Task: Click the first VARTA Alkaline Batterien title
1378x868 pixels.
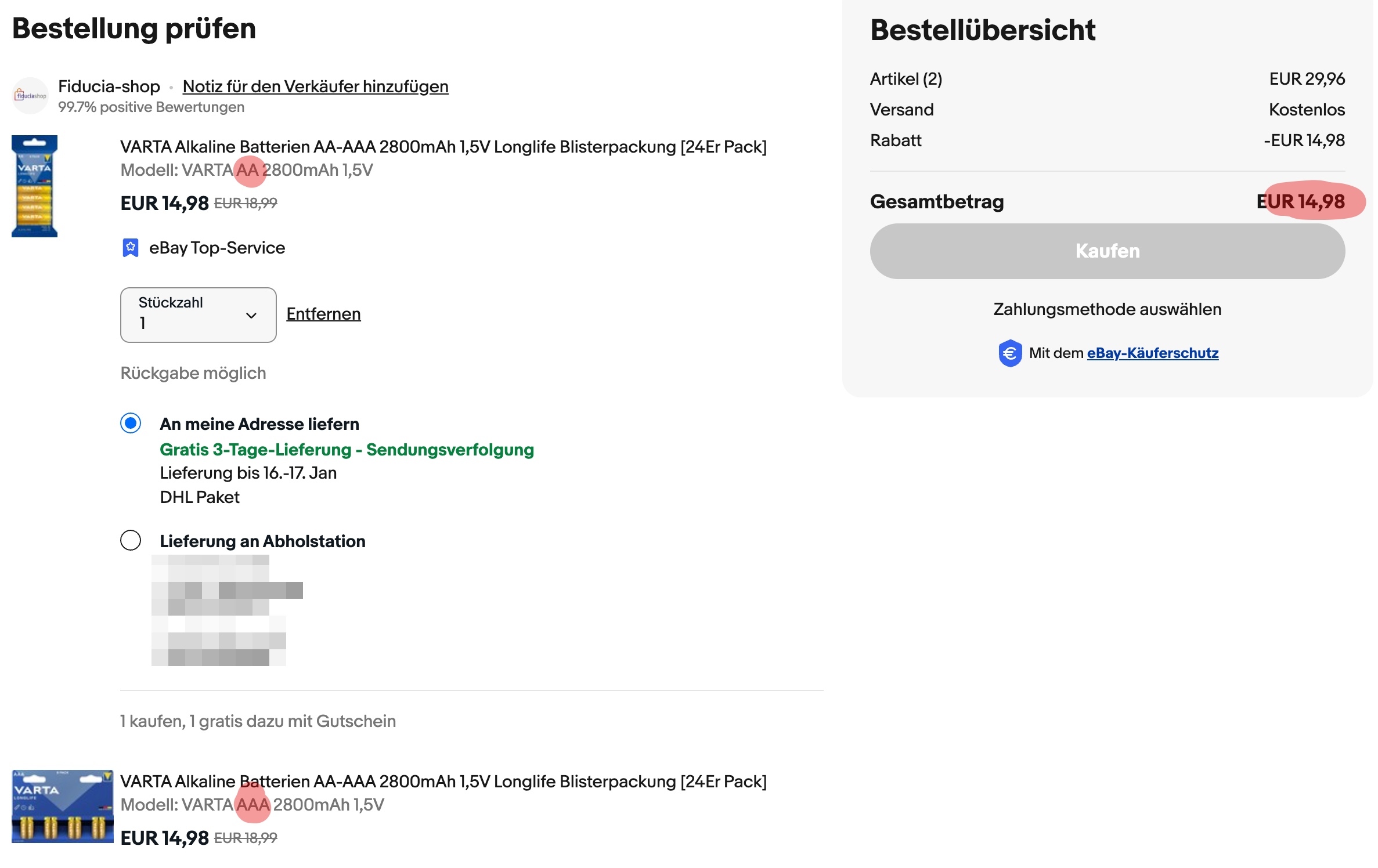Action: click(443, 147)
